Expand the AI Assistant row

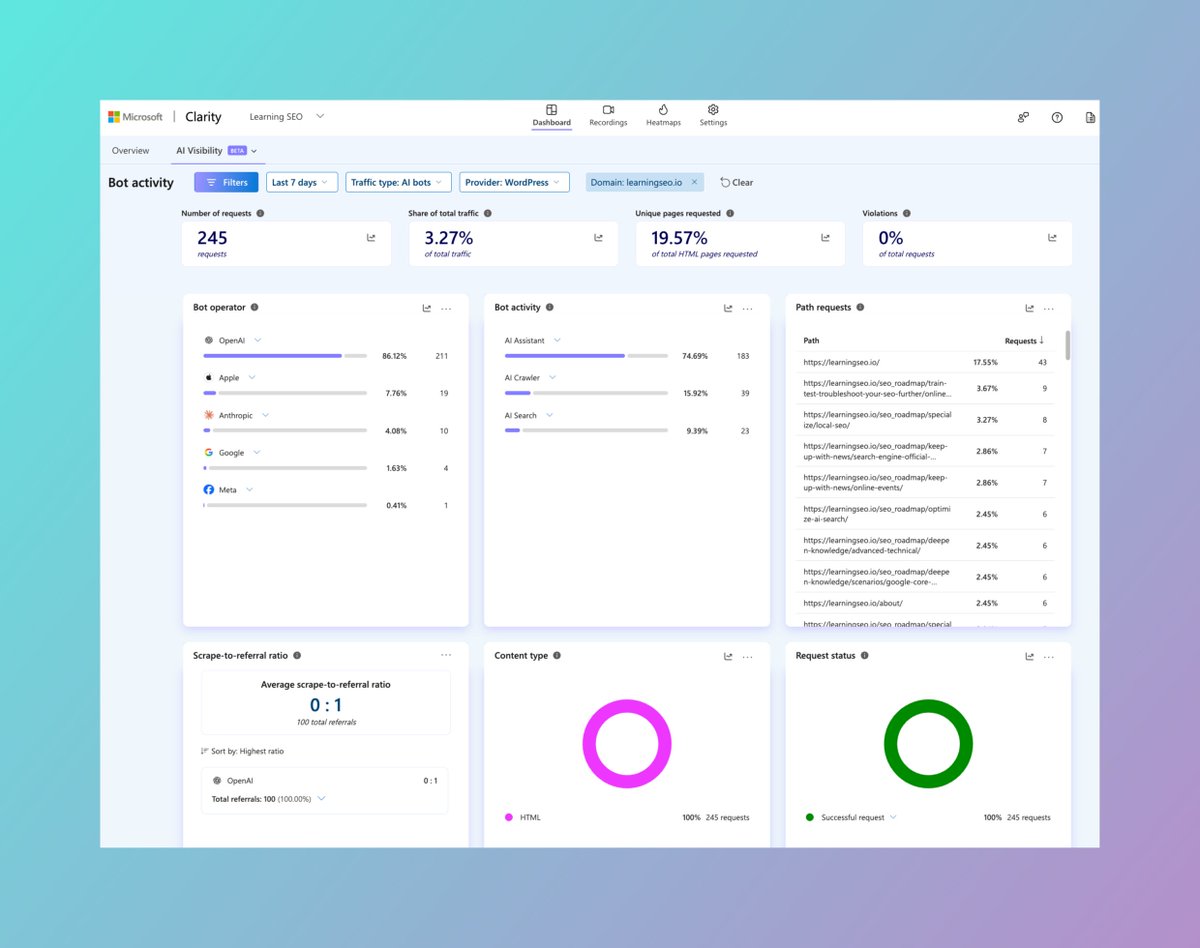tap(557, 340)
